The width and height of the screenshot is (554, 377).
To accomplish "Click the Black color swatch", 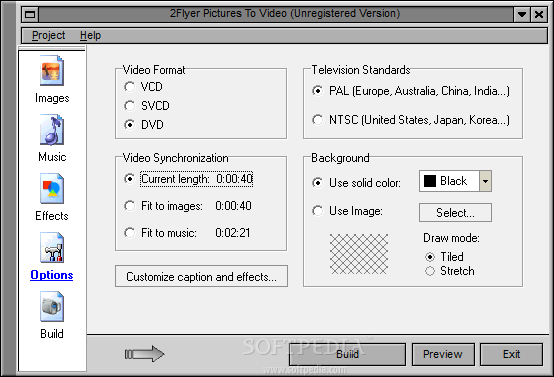I will (430, 181).
